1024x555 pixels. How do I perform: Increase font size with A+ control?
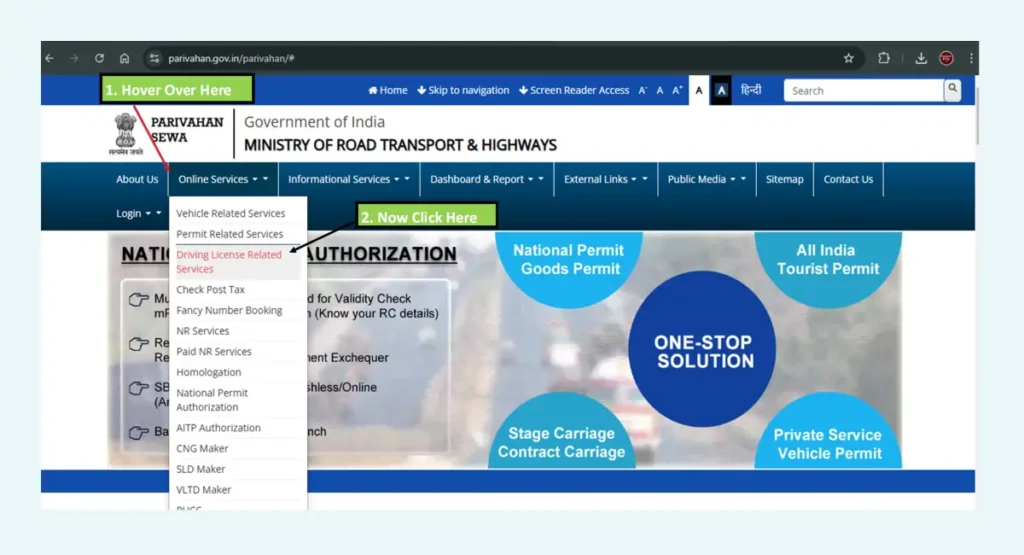(677, 90)
